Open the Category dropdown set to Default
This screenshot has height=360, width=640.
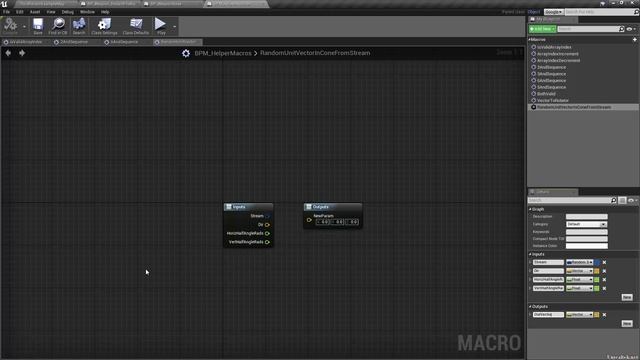click(587, 224)
